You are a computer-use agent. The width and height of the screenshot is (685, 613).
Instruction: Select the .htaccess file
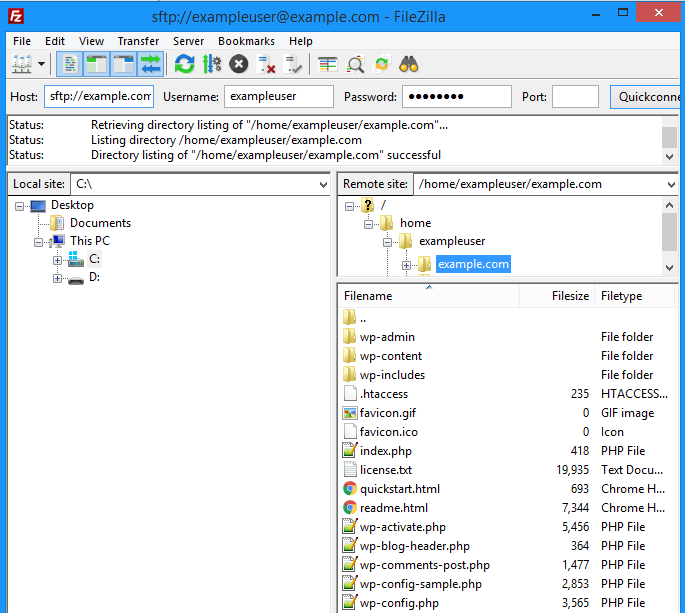tap(508, 394)
